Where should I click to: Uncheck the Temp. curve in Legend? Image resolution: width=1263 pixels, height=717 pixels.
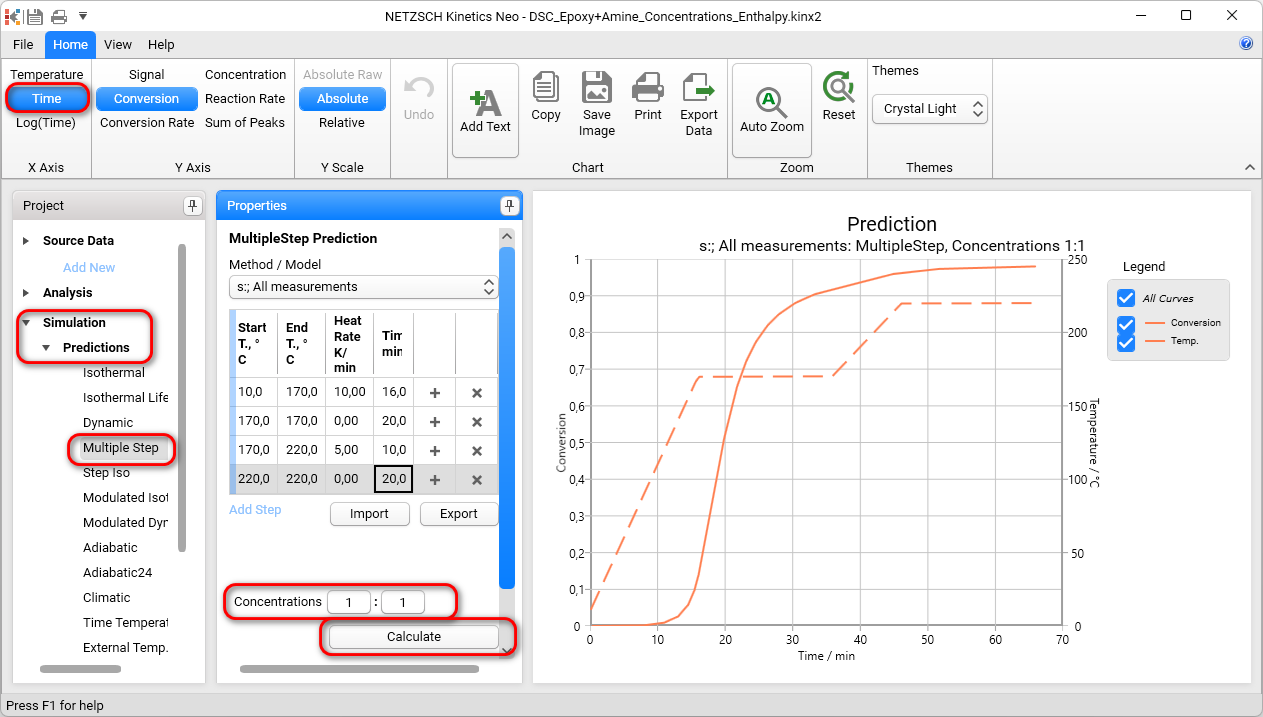(1125, 341)
